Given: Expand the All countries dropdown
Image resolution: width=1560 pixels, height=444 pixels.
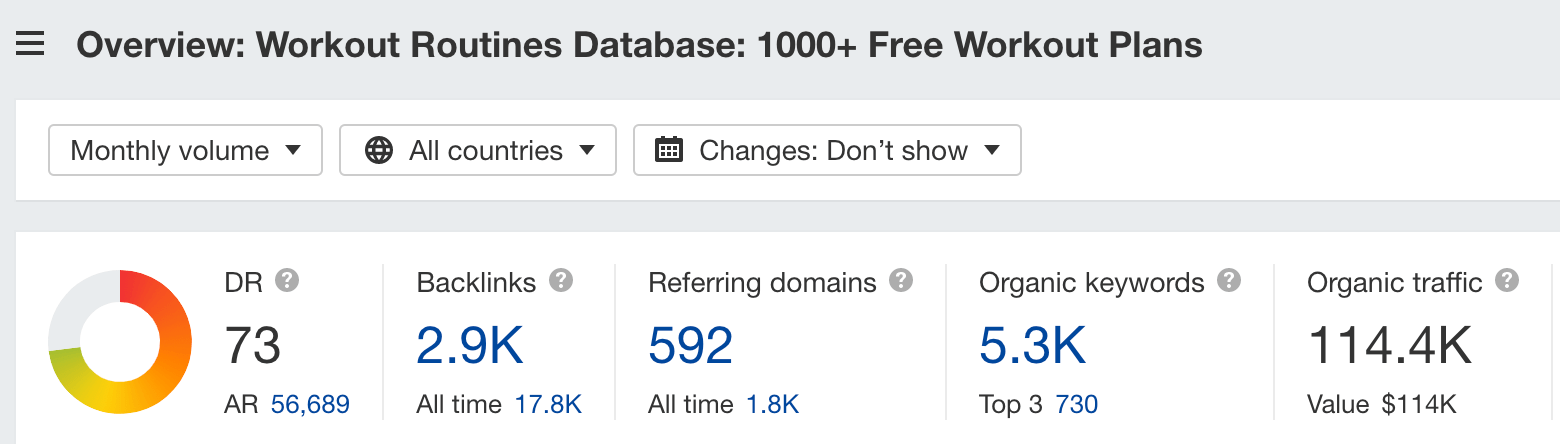Looking at the screenshot, I should pyautogui.click(x=478, y=151).
